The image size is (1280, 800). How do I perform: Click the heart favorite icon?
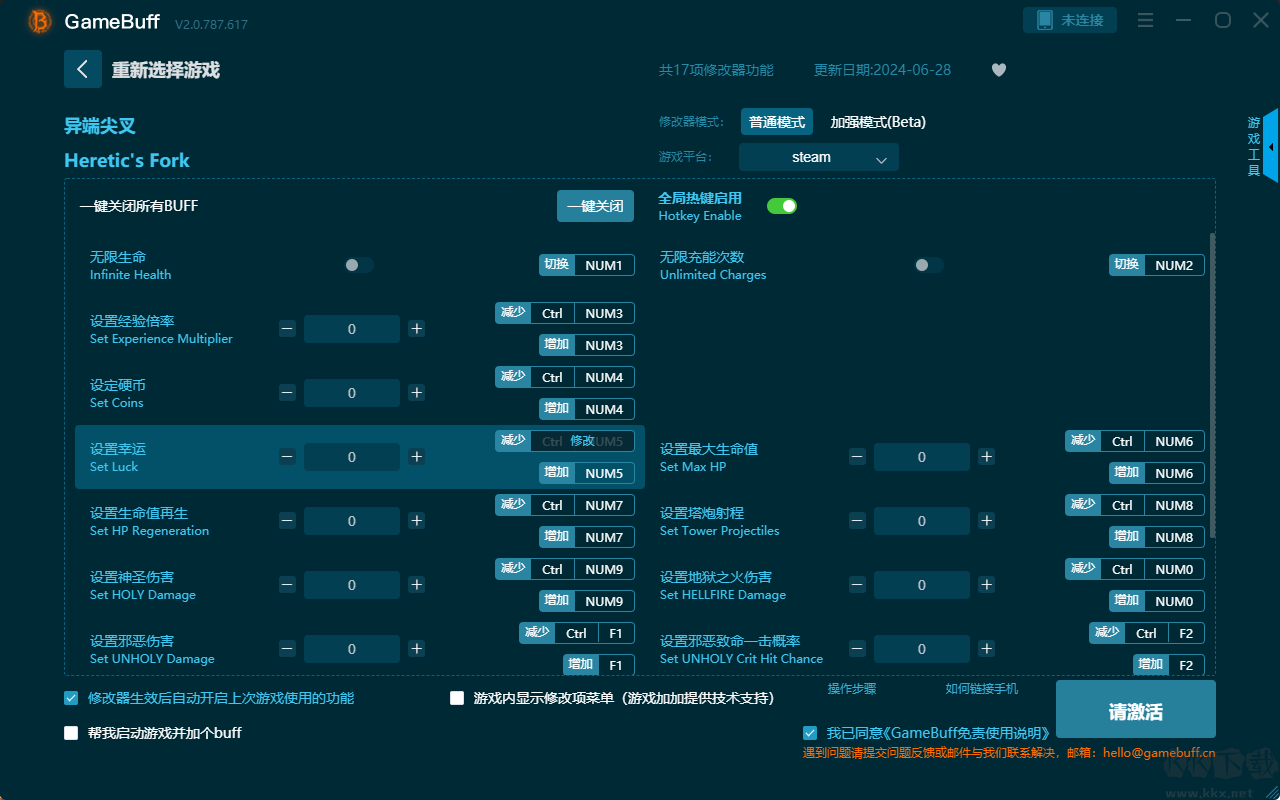pos(999,70)
